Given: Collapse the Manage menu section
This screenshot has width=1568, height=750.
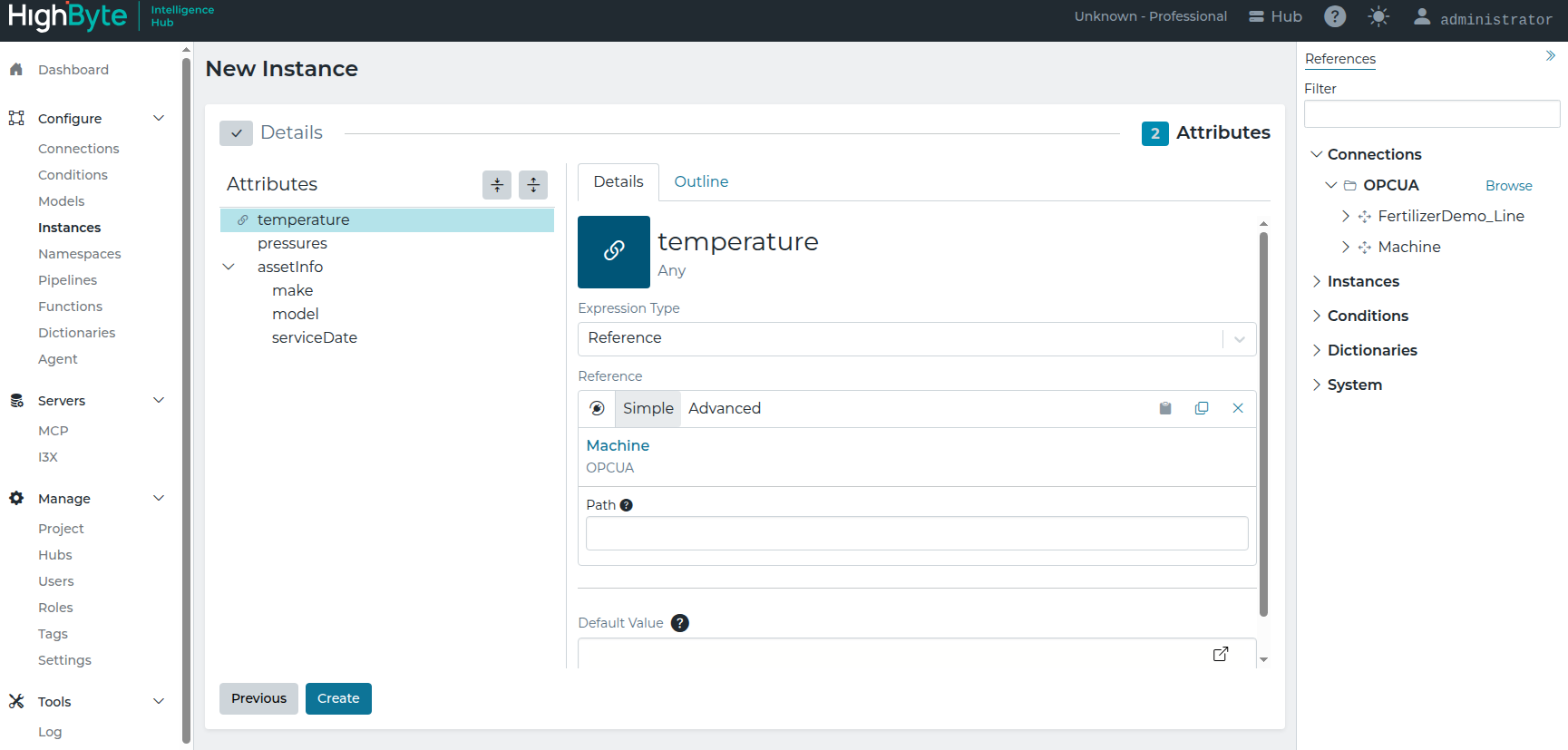Looking at the screenshot, I should (x=159, y=498).
